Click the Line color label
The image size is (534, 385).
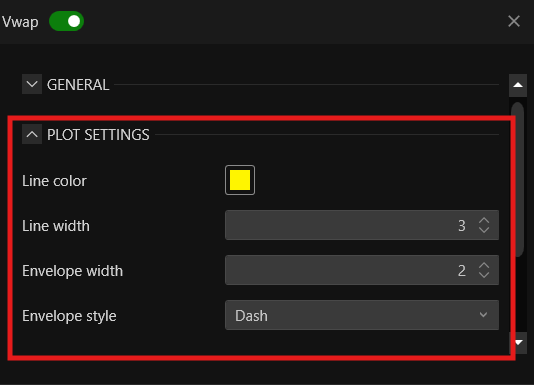click(x=54, y=181)
